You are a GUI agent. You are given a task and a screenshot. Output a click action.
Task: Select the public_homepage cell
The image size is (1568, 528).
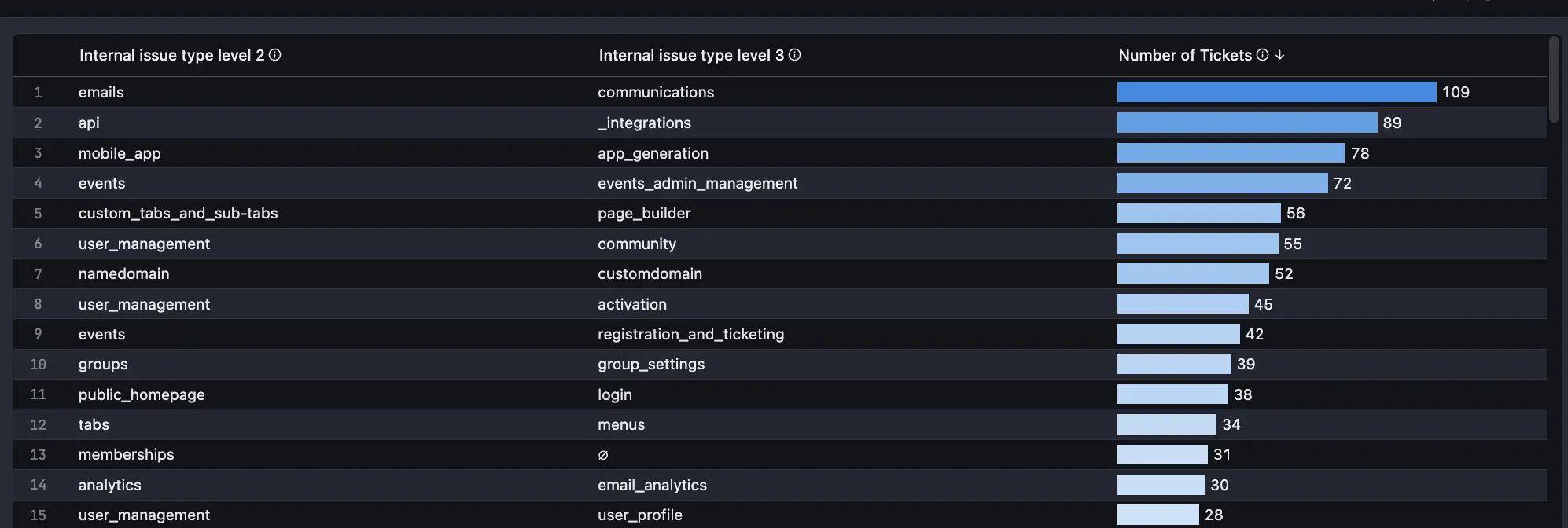point(142,394)
